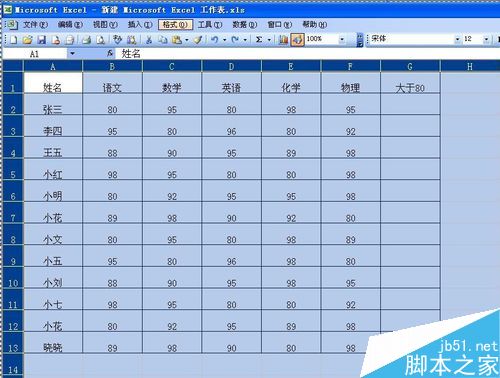Toggle the Drawing toolbar button
The image size is (500, 378).
pos(297,40)
